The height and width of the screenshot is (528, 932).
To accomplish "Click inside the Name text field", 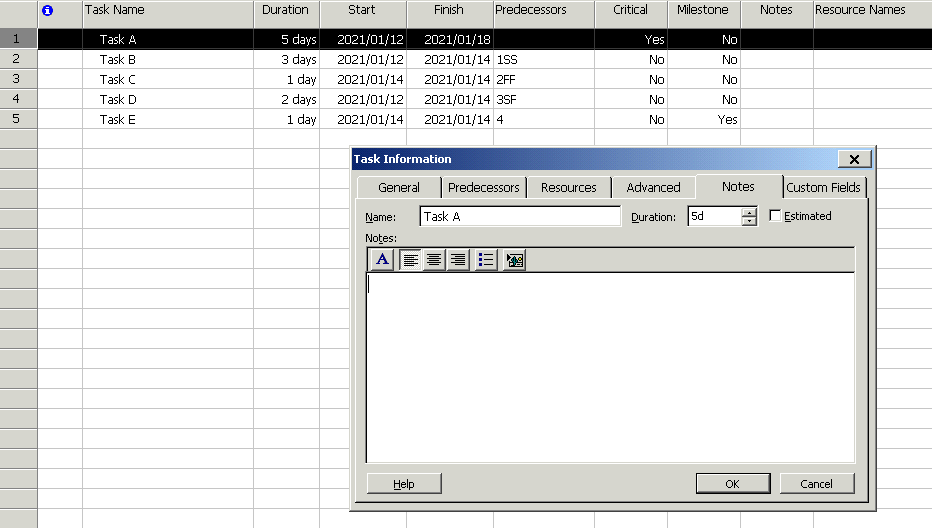I will (520, 216).
